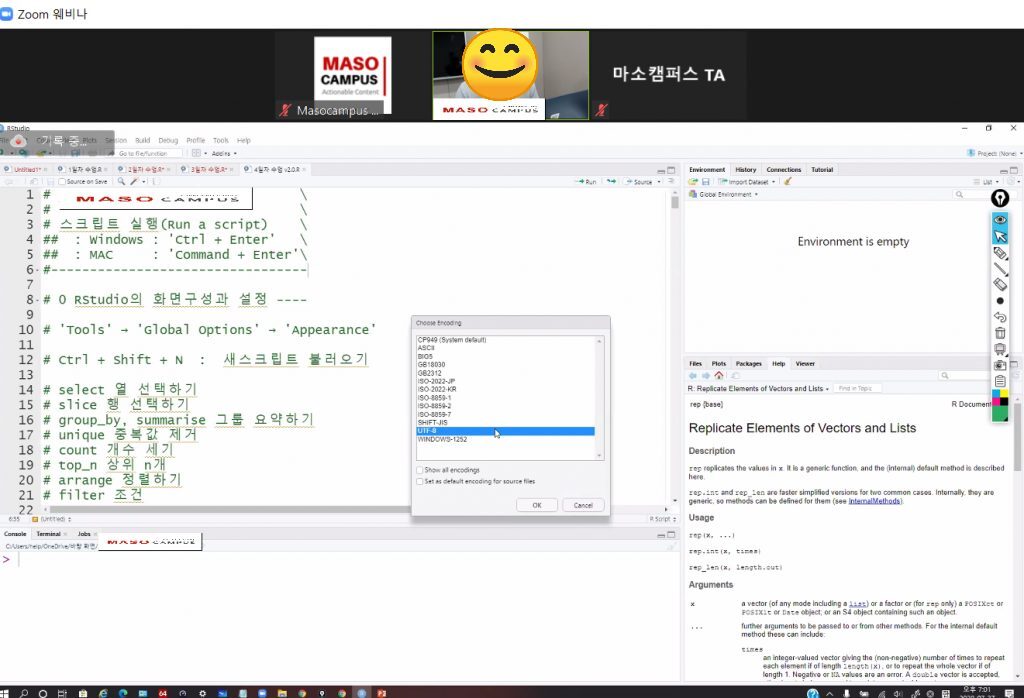Image resolution: width=1024 pixels, height=698 pixels.
Task: Click the Help pane home icon
Action: point(718,376)
